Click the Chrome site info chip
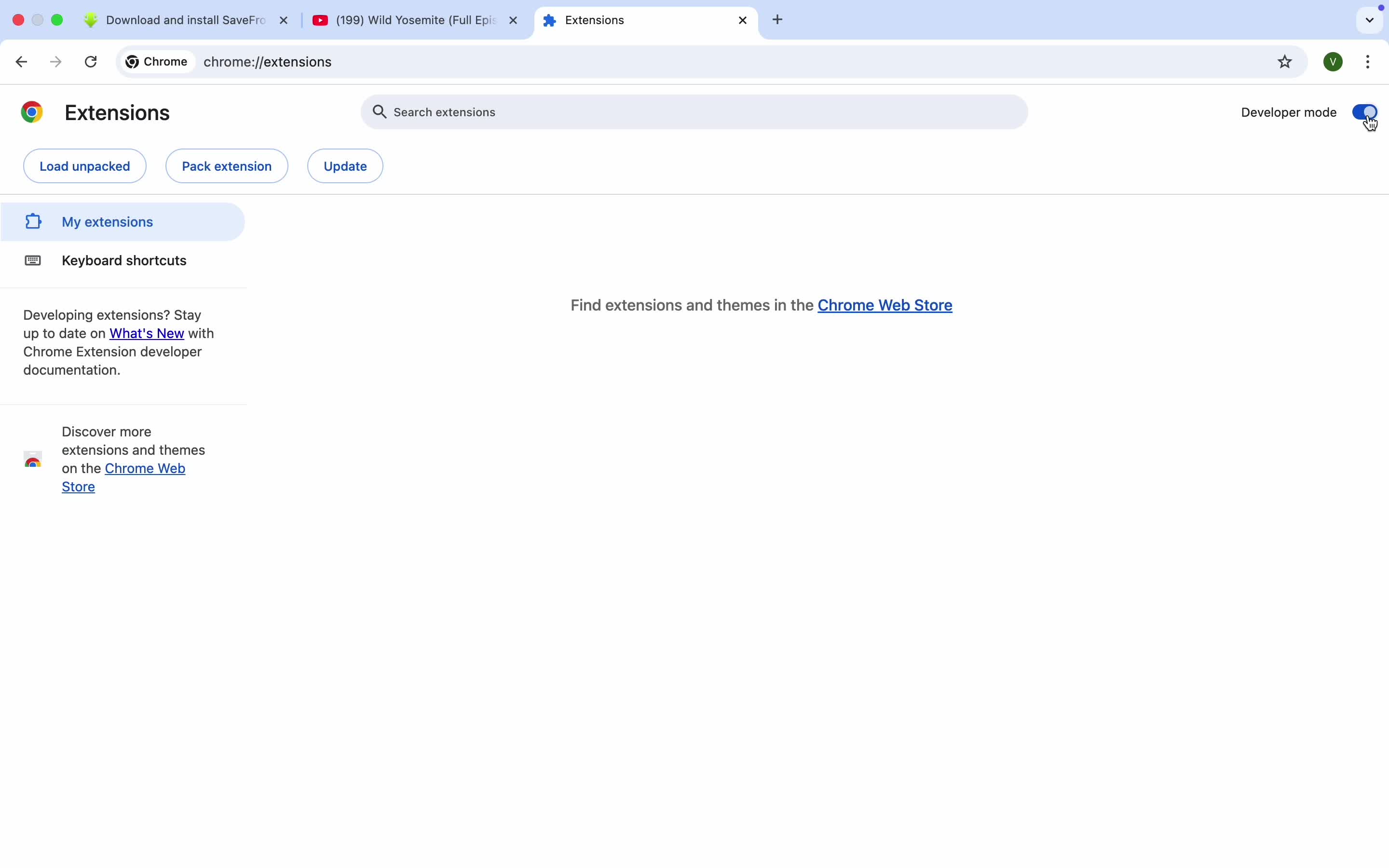Viewport: 1389px width, 868px height. (157, 62)
